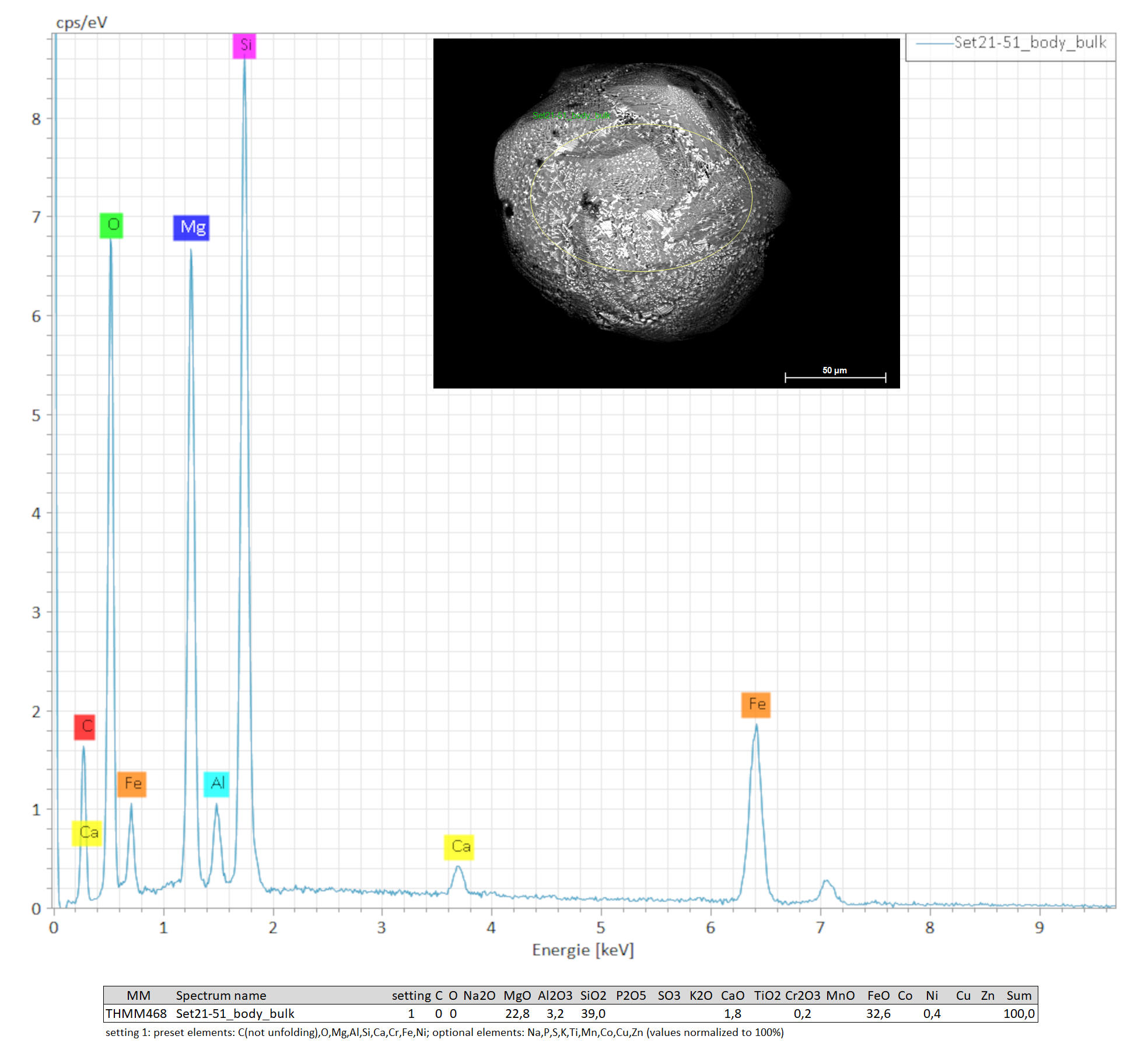Image resolution: width=1134 pixels, height=1064 pixels.
Task: Select the green O element tag
Action: coord(111,225)
